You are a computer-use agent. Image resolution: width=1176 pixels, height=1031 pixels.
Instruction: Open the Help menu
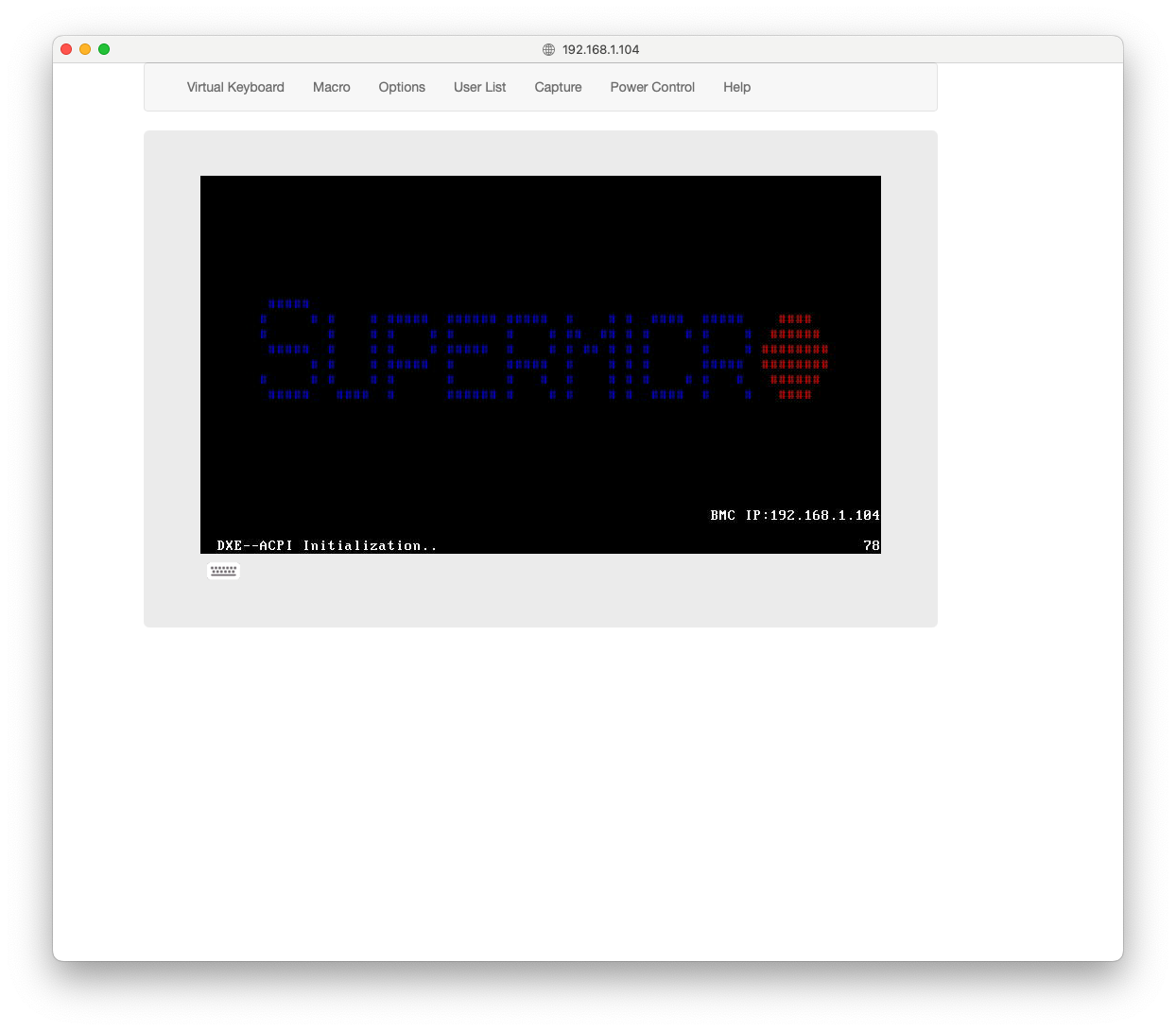(736, 87)
